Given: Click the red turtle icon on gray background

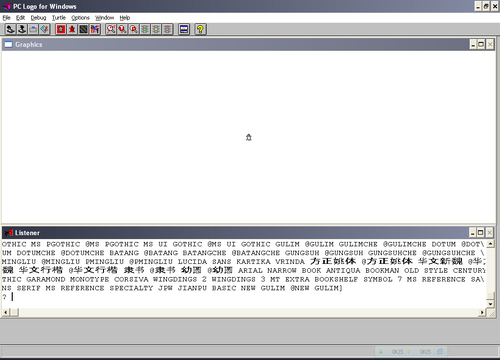Looking at the screenshot, I should pyautogui.click(x=72, y=29).
